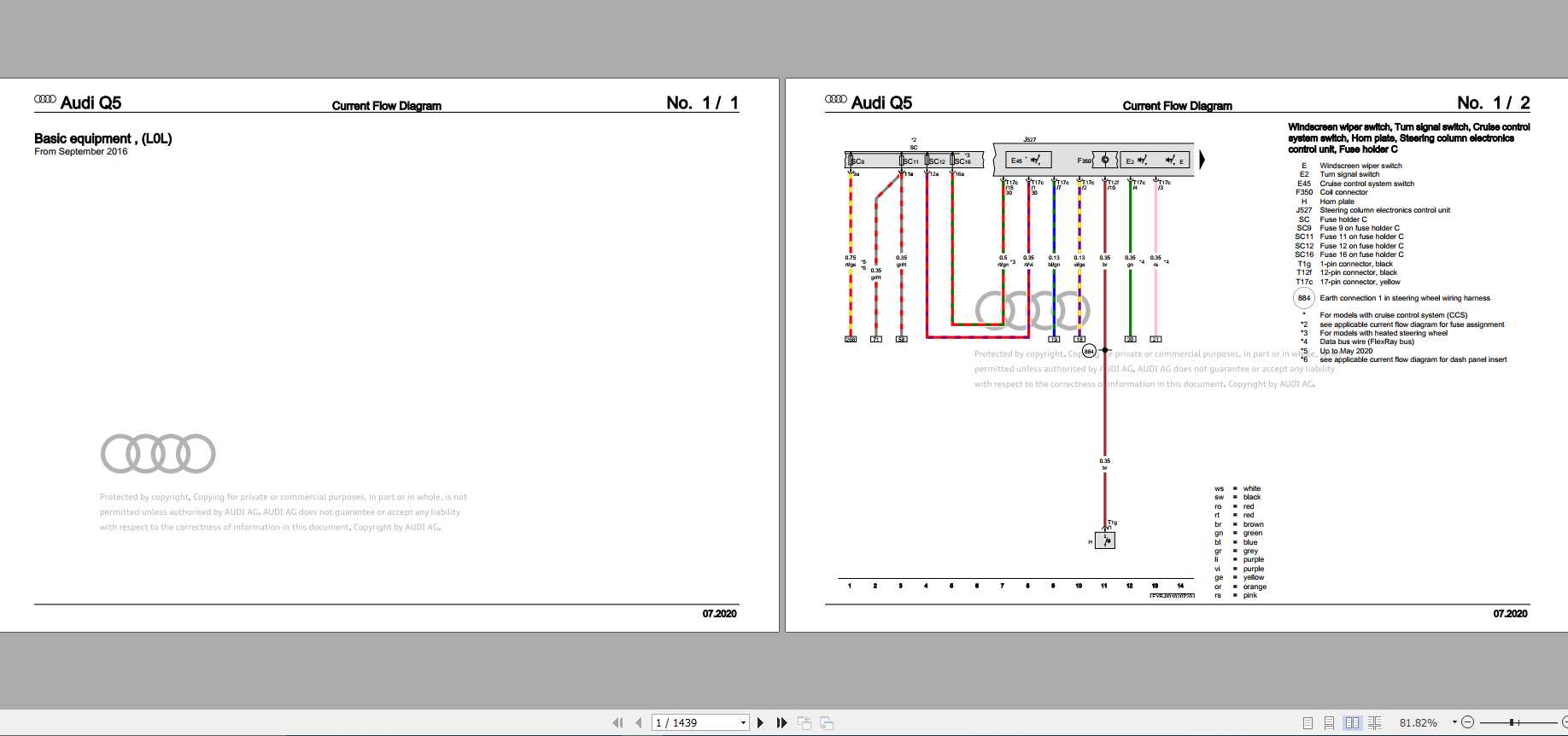Click the legend entry 'Fuse 9 on fuse holder C'
The width and height of the screenshot is (1568, 736).
pyautogui.click(x=1360, y=228)
